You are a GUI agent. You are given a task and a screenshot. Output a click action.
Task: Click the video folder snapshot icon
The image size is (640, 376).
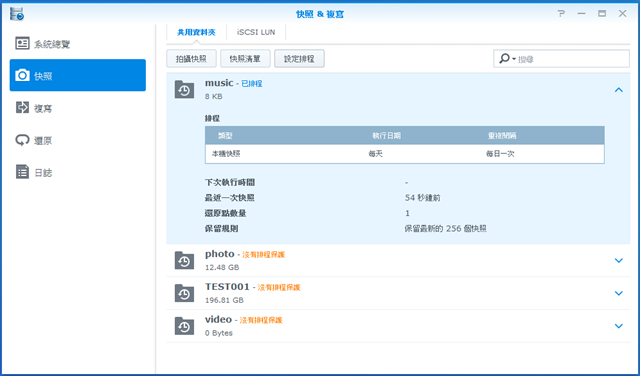point(184,325)
